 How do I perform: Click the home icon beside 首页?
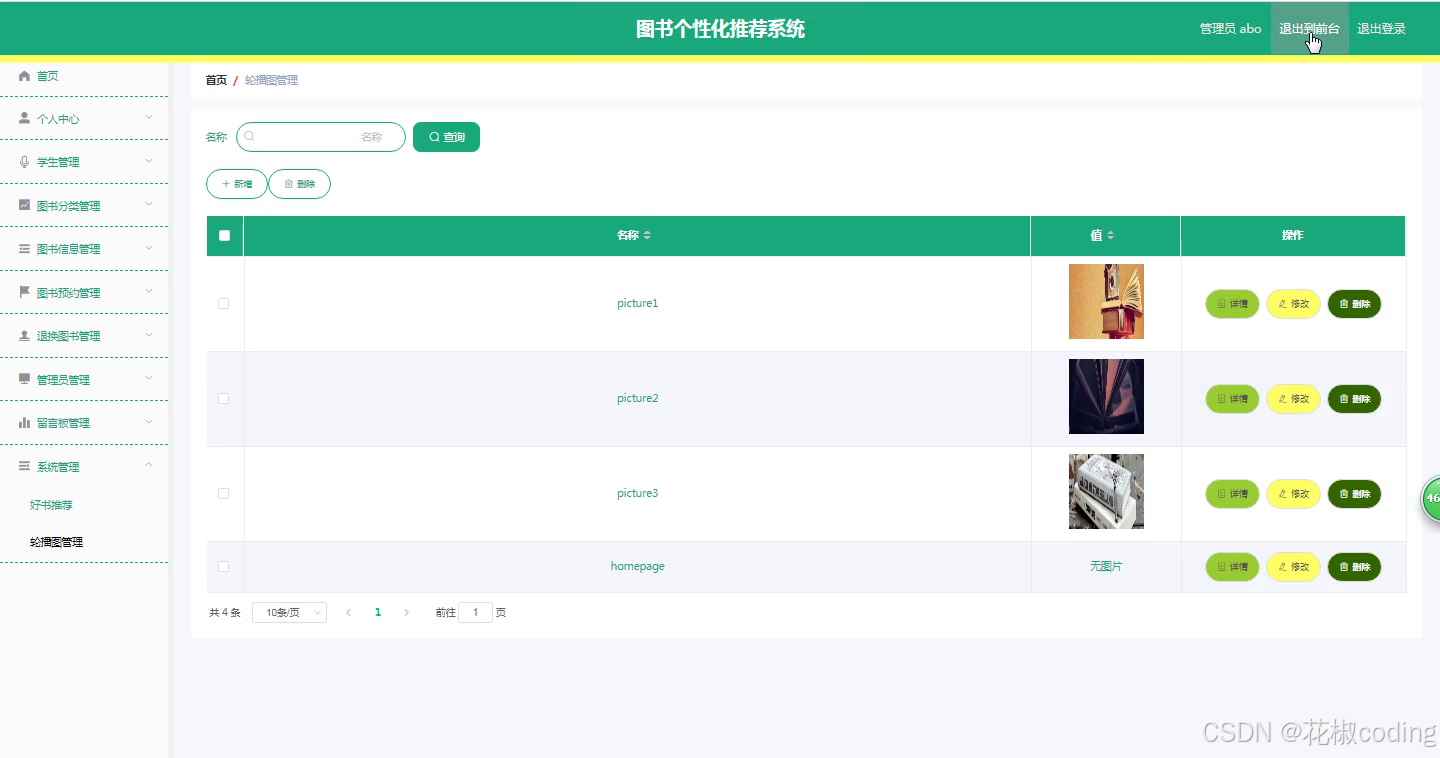coord(24,75)
